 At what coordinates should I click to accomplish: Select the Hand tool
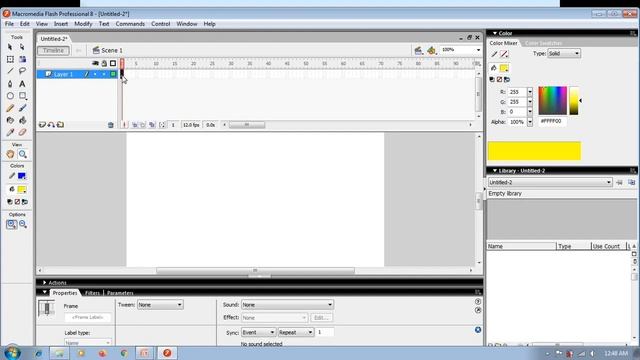click(x=10, y=154)
